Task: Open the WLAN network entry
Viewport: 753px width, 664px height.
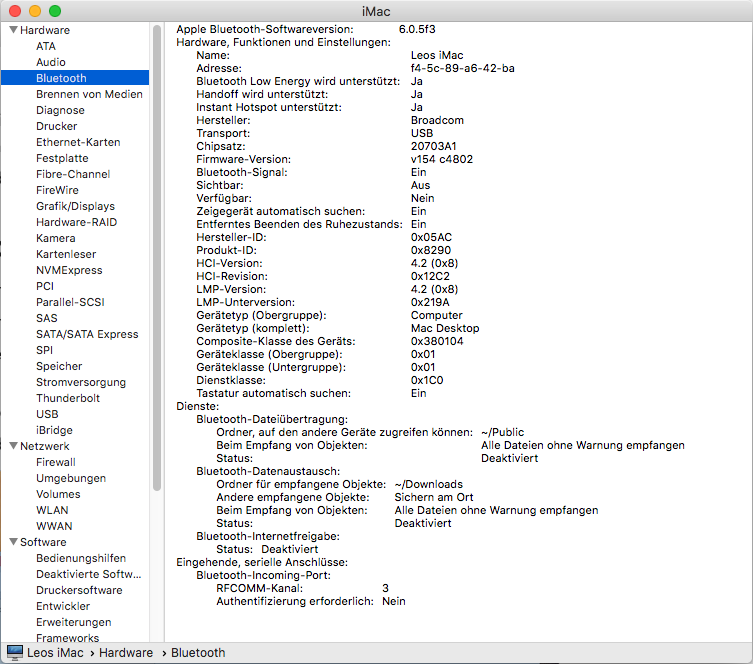Action: click(x=53, y=510)
